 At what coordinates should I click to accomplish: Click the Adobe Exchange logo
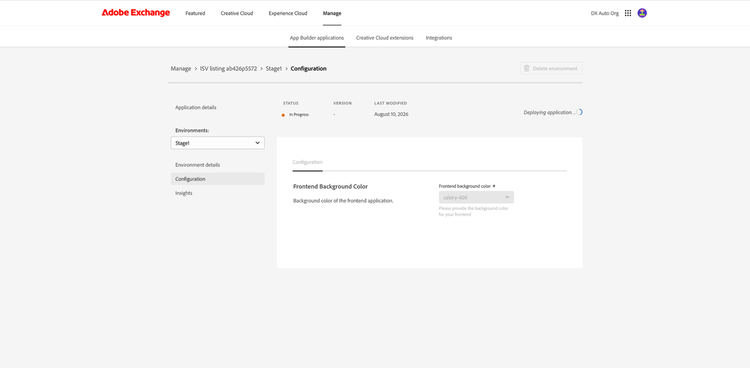135,13
